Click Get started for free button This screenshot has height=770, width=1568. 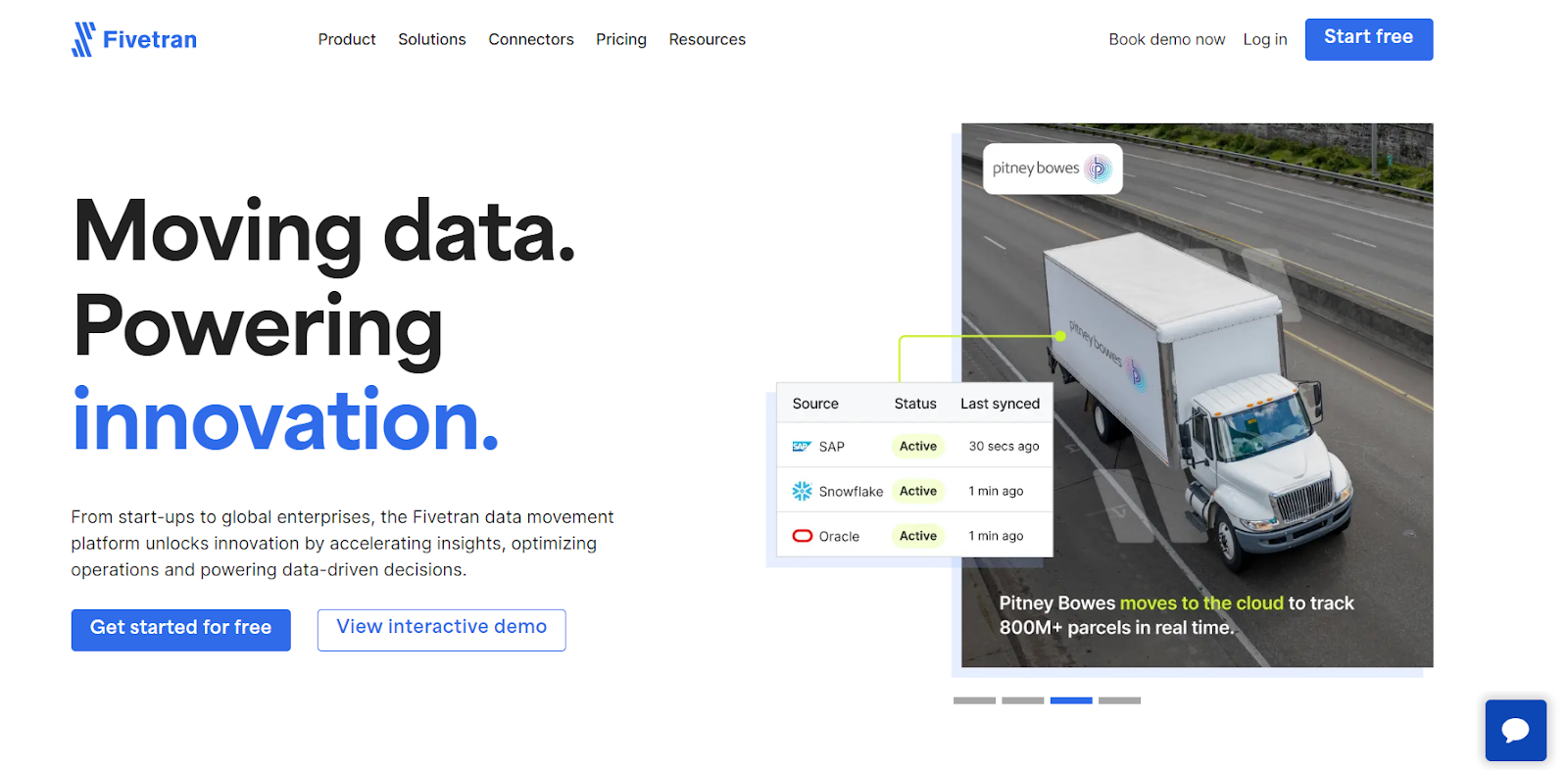[181, 630]
